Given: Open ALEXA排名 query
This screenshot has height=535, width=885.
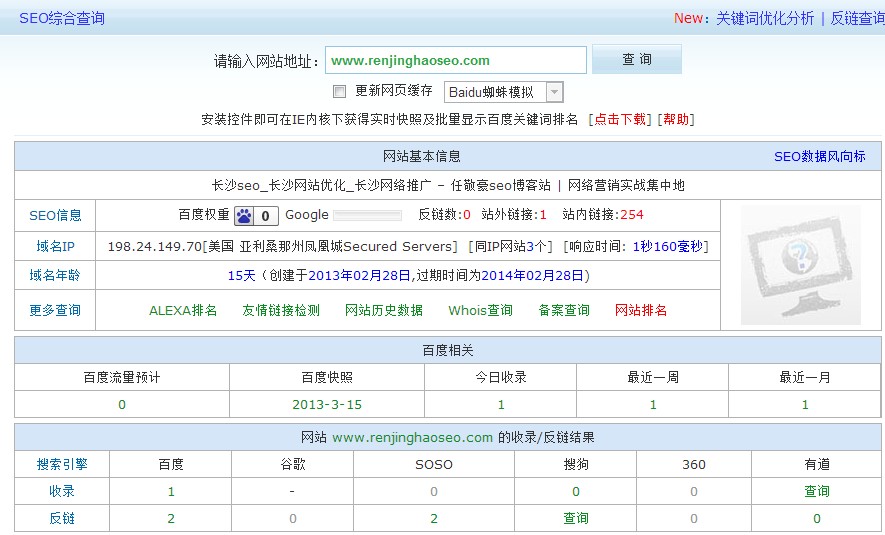Looking at the screenshot, I should [x=183, y=310].
